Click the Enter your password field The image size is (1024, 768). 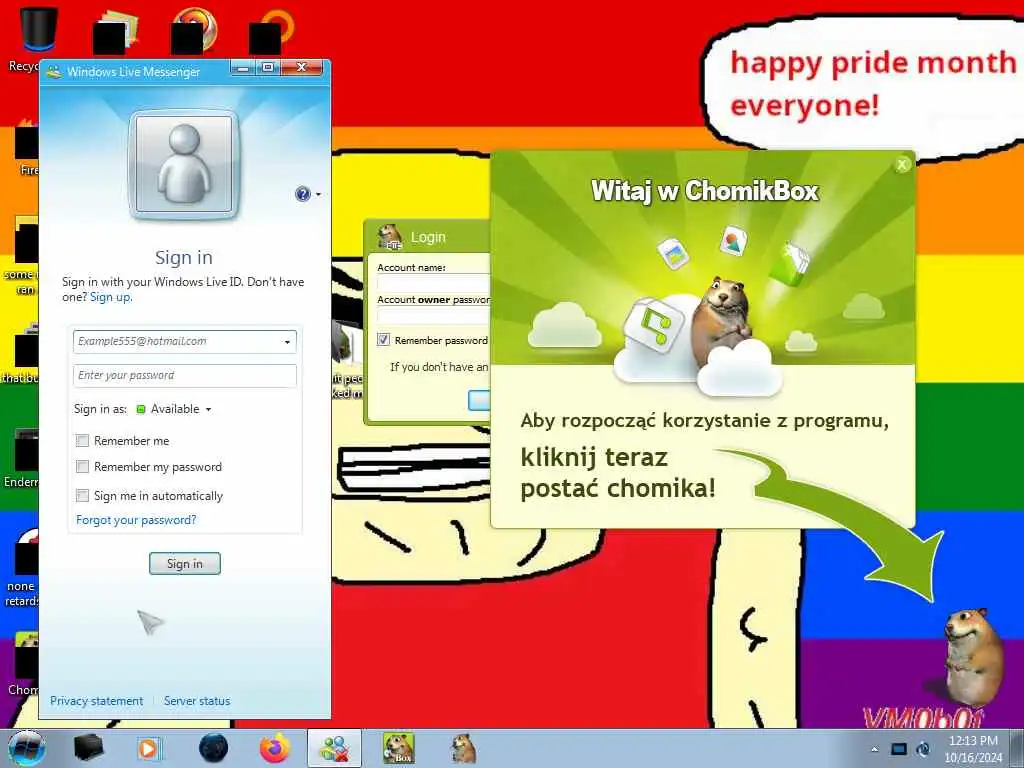coord(185,376)
